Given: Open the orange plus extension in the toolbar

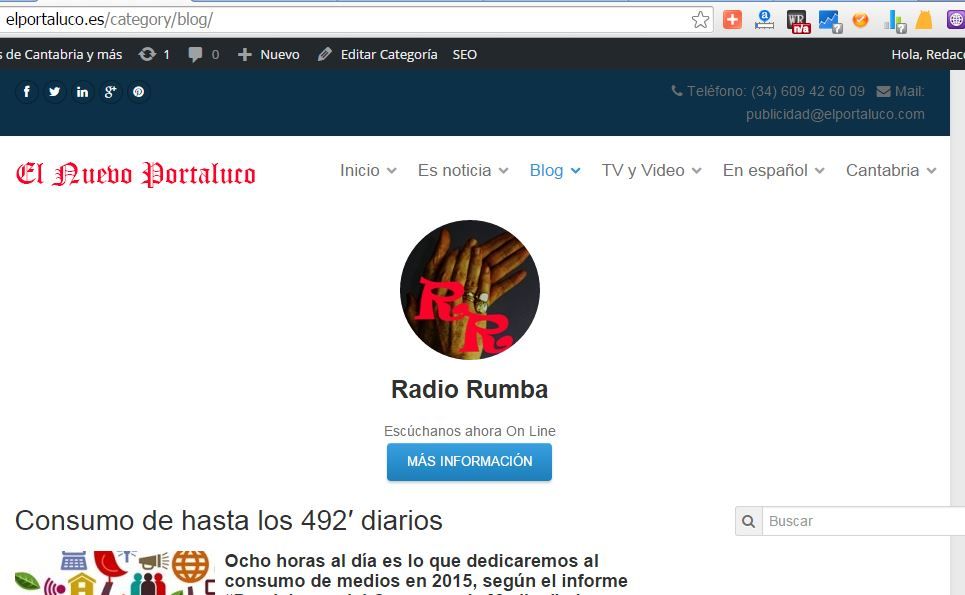Looking at the screenshot, I should click(732, 20).
